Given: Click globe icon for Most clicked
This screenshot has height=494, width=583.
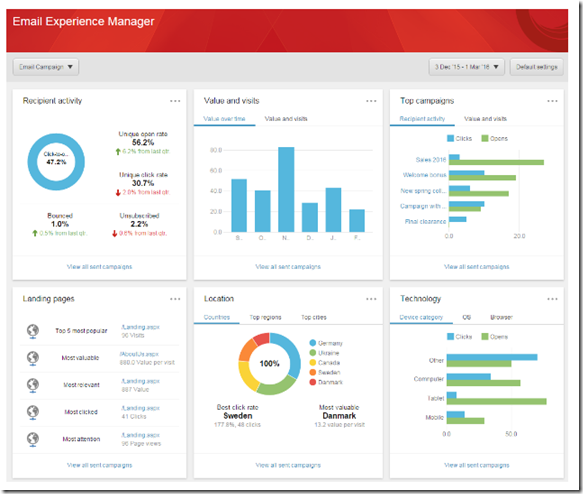Looking at the screenshot, I should coord(33,412).
